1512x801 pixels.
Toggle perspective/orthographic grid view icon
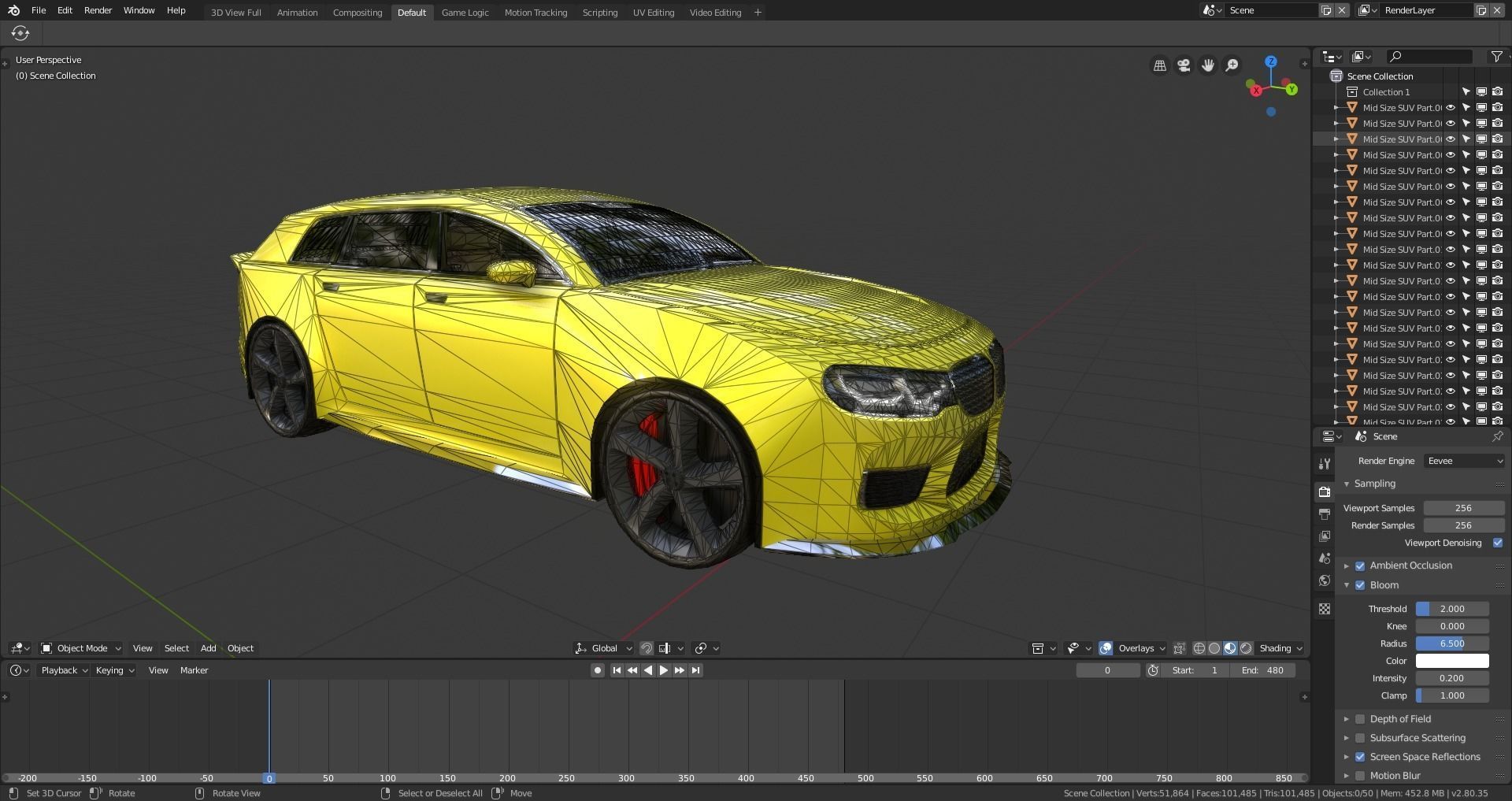(1159, 65)
